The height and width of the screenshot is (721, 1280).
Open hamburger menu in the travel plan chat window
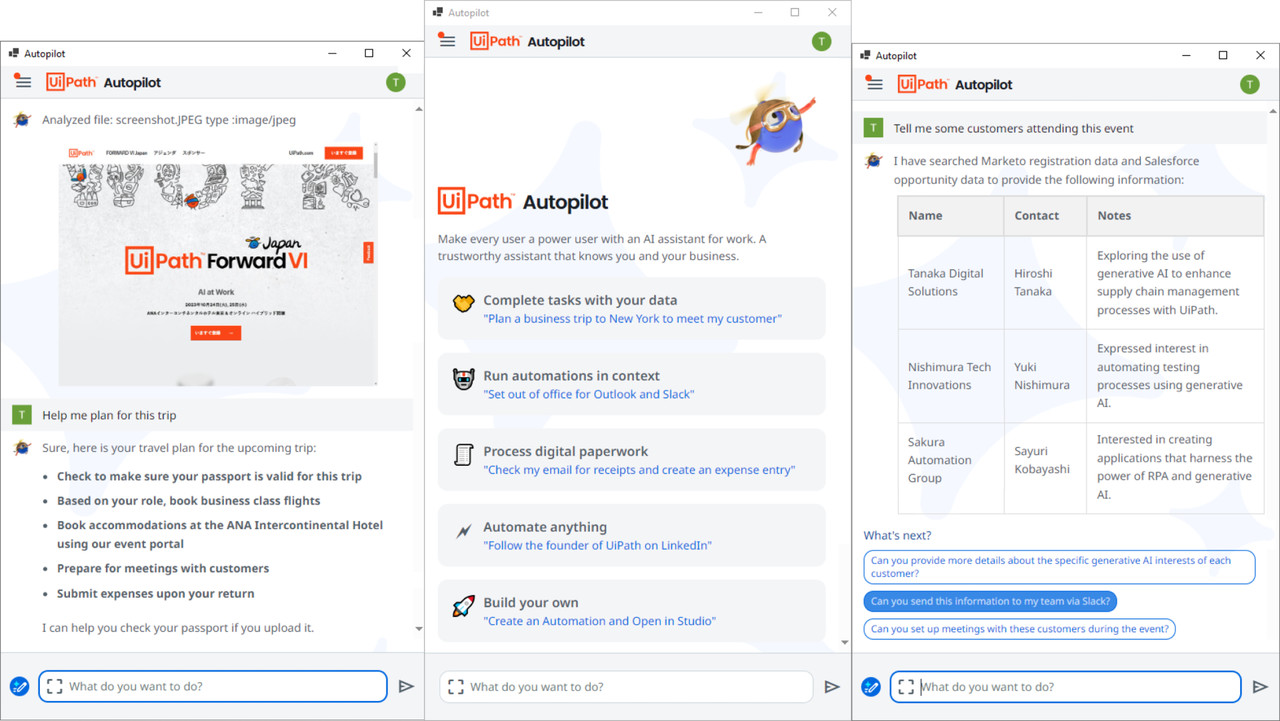(x=23, y=82)
